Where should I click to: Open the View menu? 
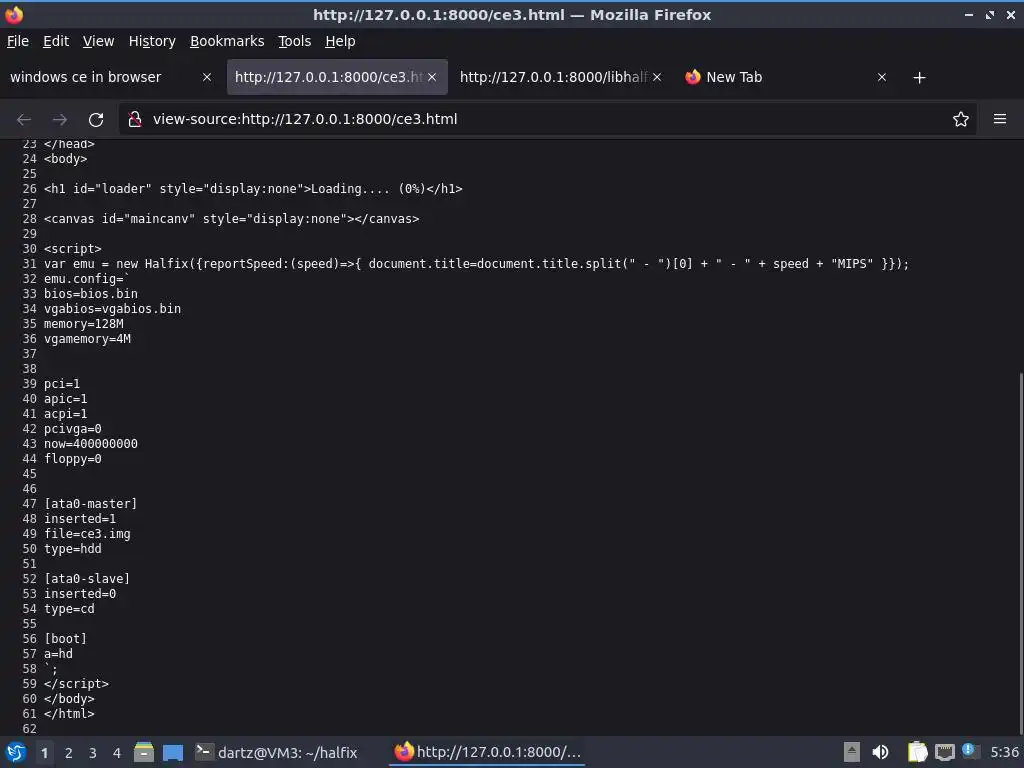click(x=98, y=41)
